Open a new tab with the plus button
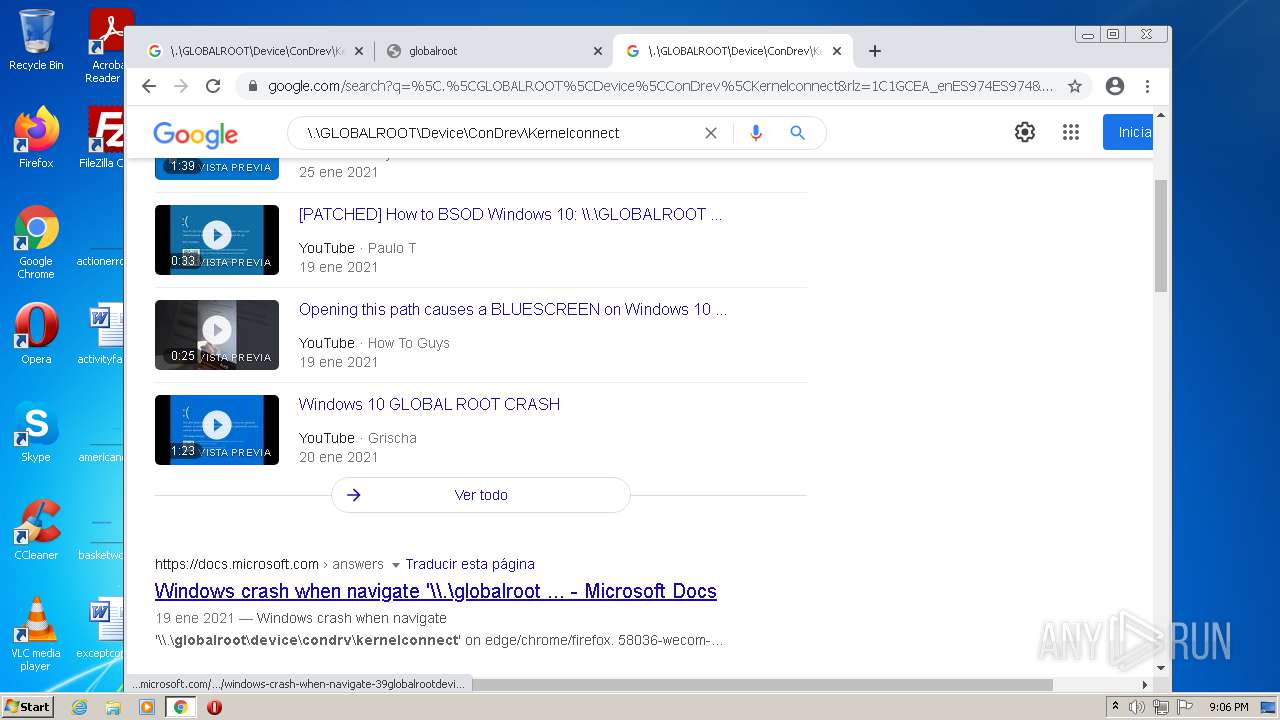This screenshot has height=720, width=1280. 875,51
